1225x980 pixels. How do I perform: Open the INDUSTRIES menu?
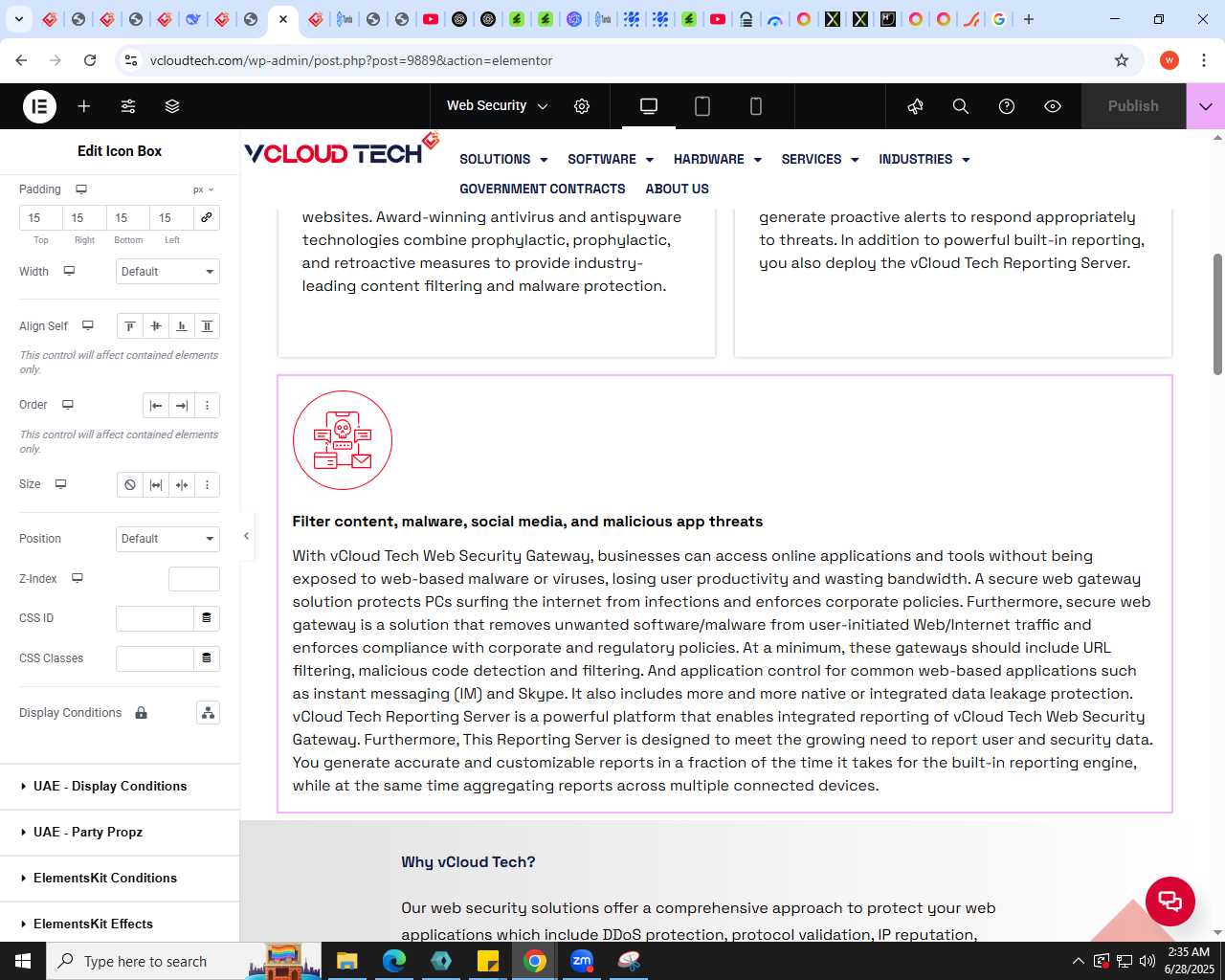(924, 160)
